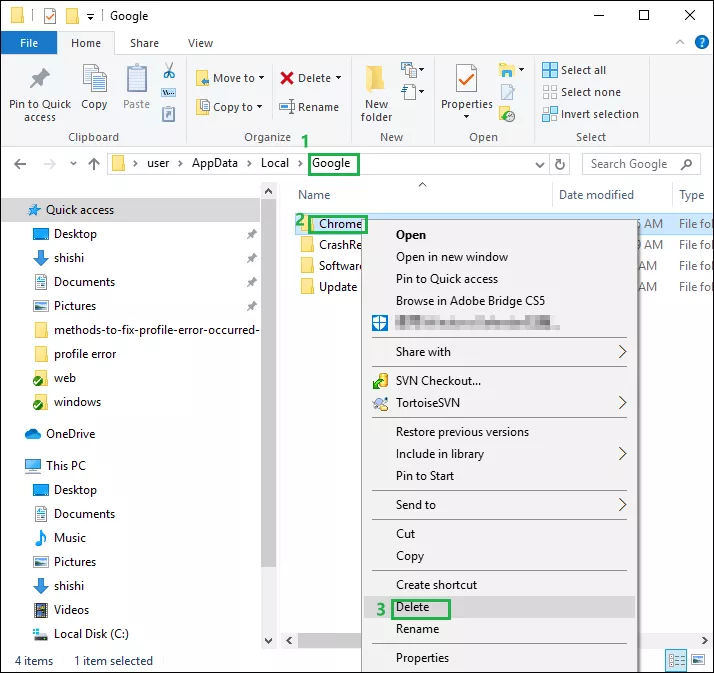
Task: Select all items button in ribbon
Action: coord(574,70)
